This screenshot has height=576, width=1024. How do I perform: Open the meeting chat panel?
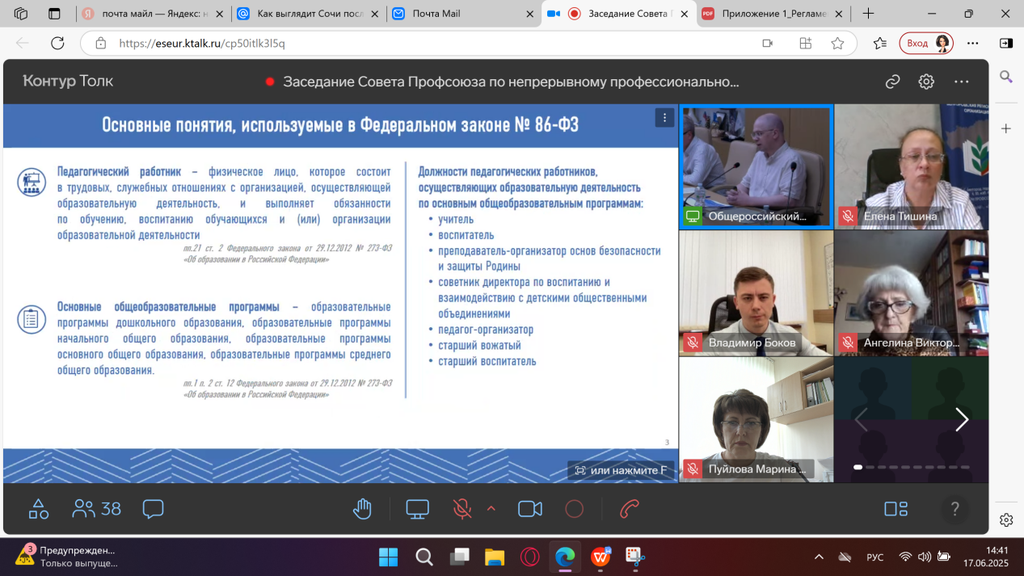[x=153, y=509]
